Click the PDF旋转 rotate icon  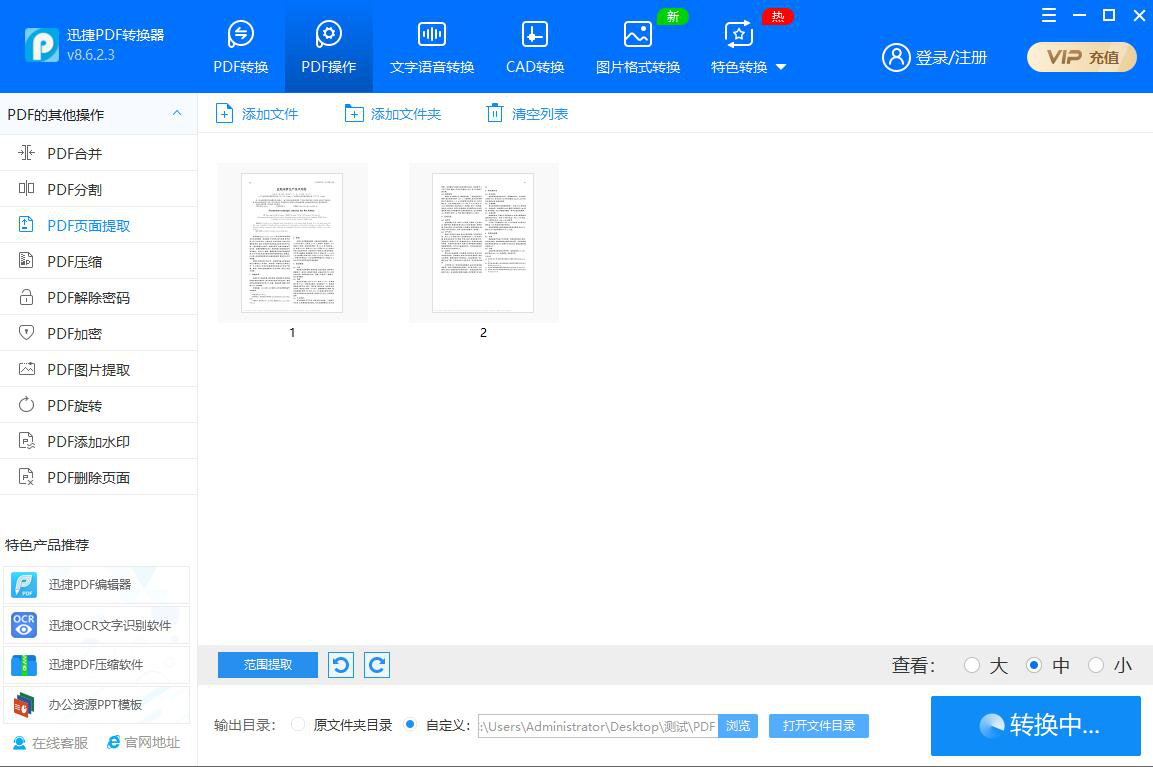[x=26, y=405]
